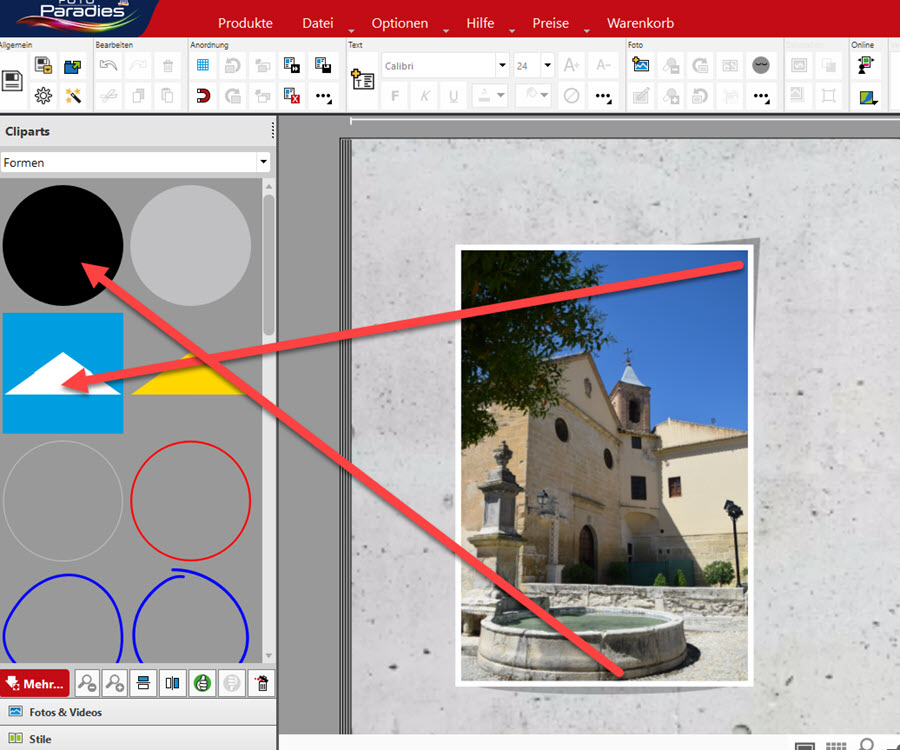The image size is (900, 750).
Task: Open the Warenkorb menu item
Action: [x=640, y=23]
